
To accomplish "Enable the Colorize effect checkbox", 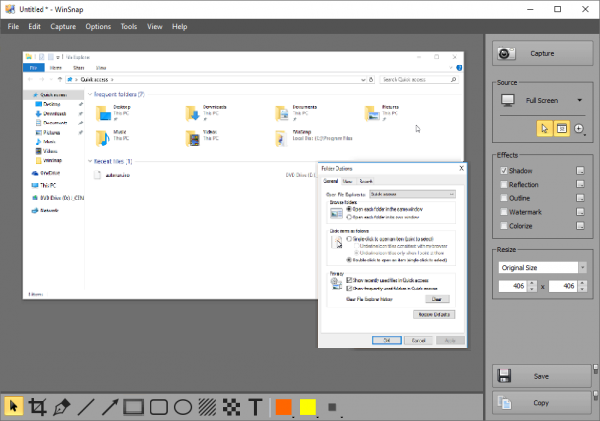I will click(x=504, y=226).
